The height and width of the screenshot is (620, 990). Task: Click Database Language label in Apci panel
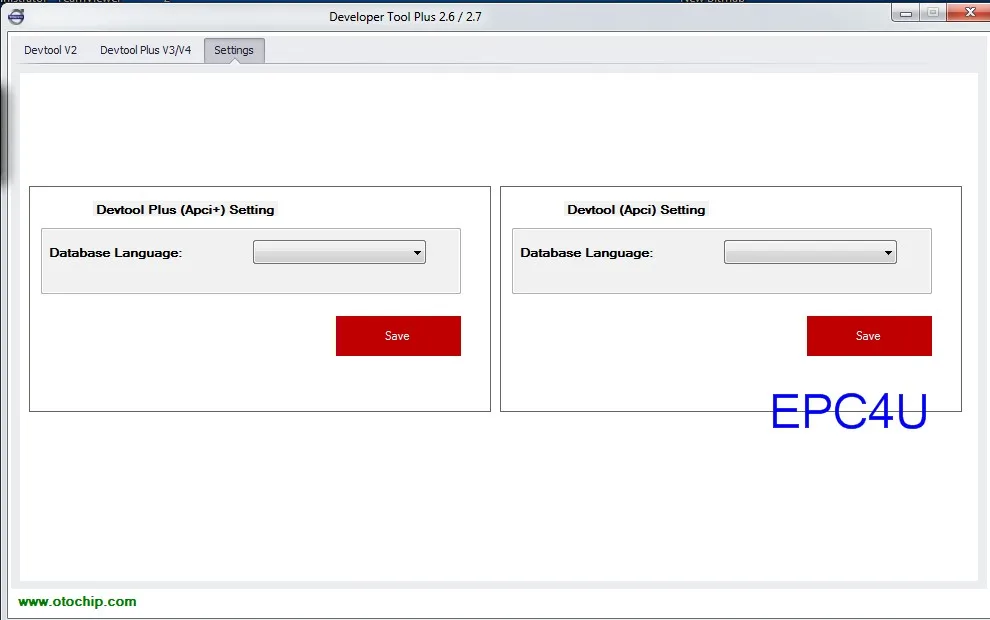coord(587,253)
